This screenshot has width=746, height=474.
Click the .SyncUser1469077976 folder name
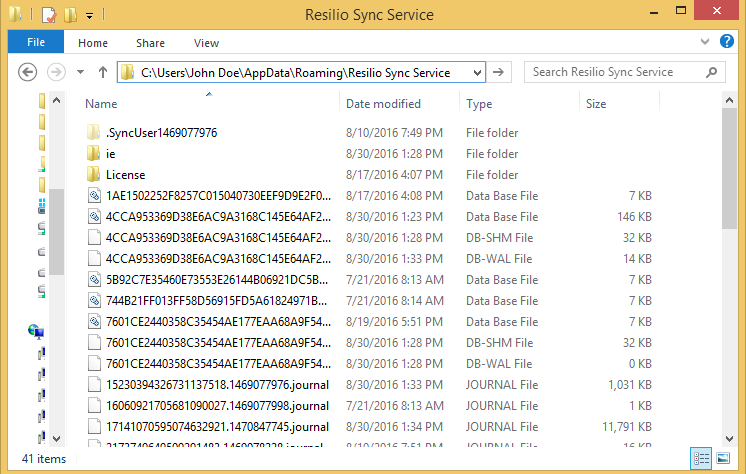pyautogui.click(x=161, y=133)
